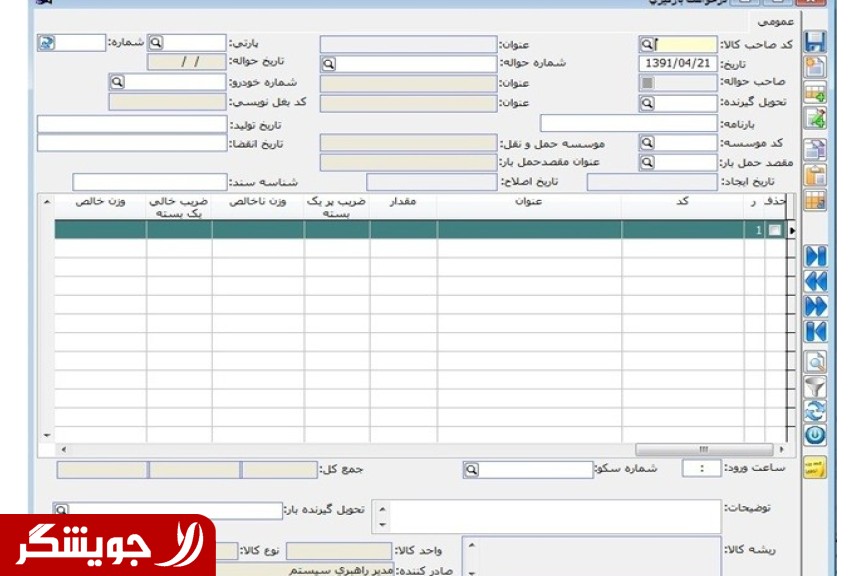Click the yellow sticky note icon

click(816, 467)
